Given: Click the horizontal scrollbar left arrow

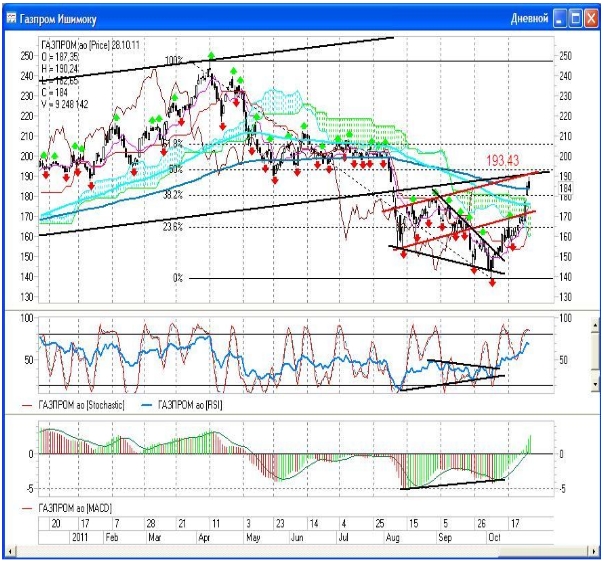Looking at the screenshot, I should tap(10, 552).
